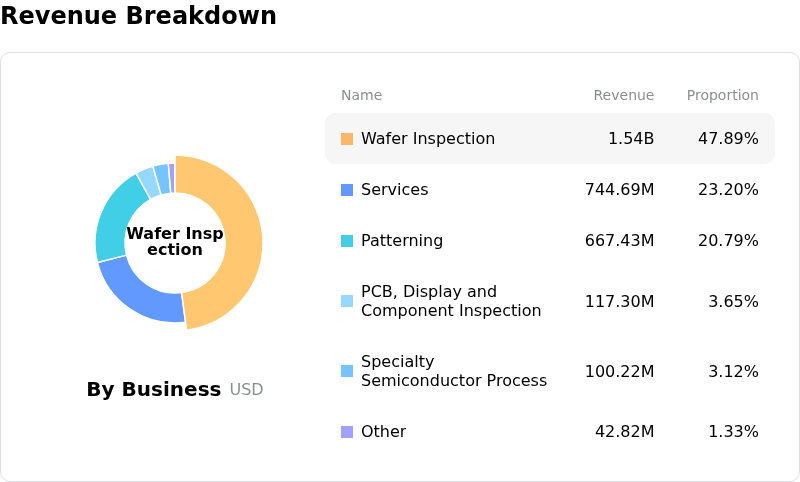
Task: Select the Services row label
Action: click(394, 190)
